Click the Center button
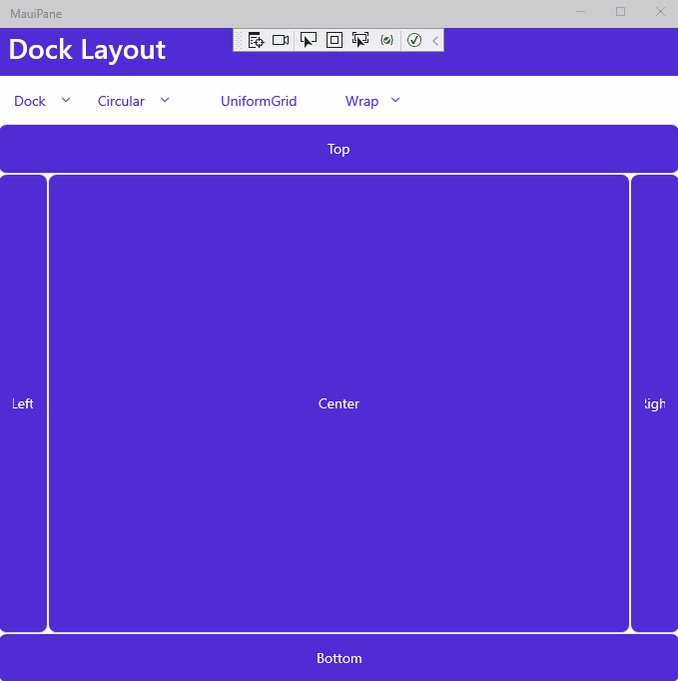678x681 pixels. pyautogui.click(x=339, y=403)
